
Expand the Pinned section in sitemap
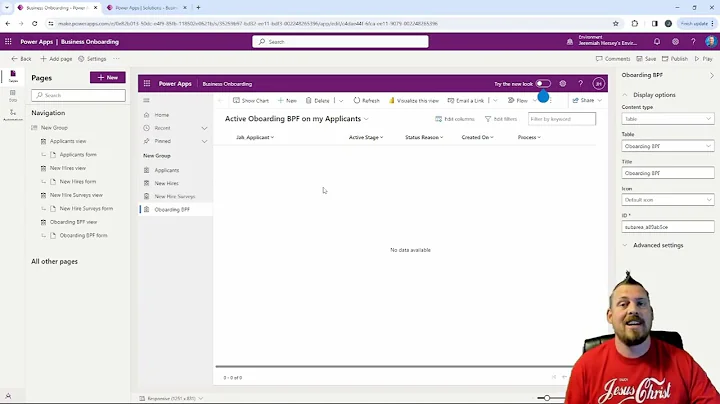(204, 141)
